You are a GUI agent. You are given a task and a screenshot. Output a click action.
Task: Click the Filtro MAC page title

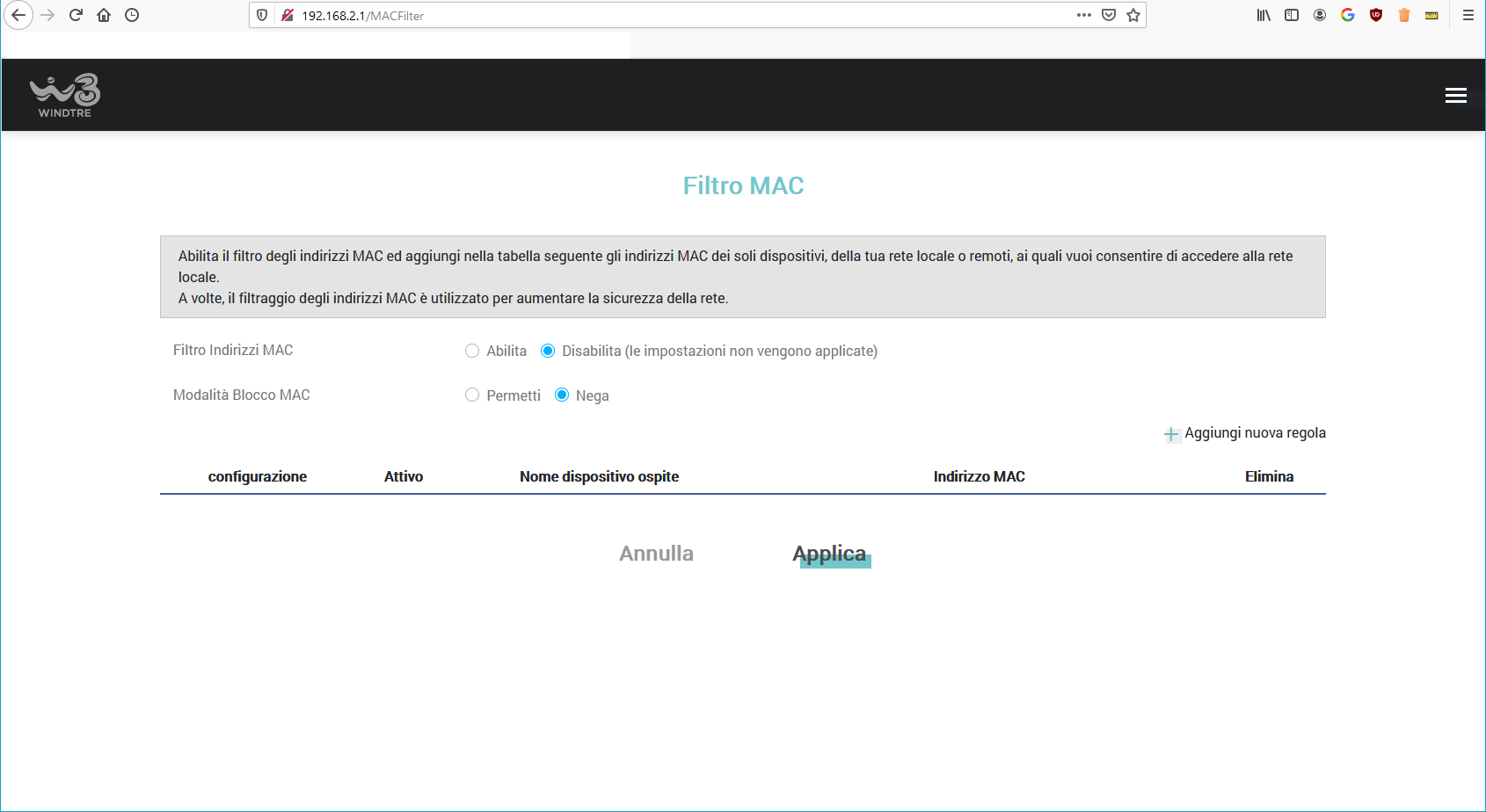[743, 185]
